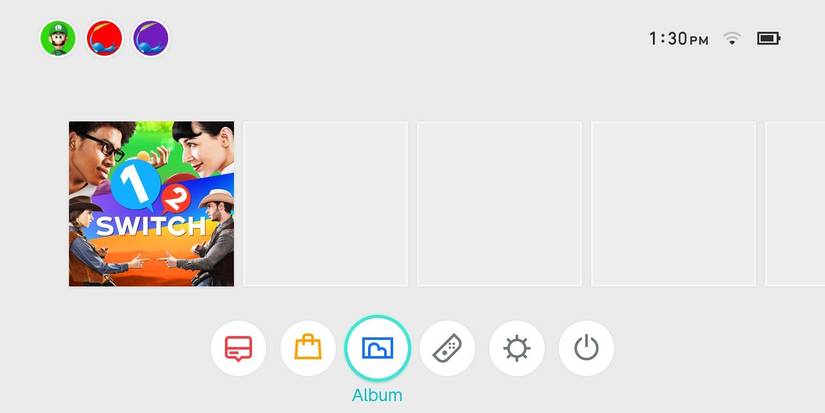Select the Power sleep mode icon
The width and height of the screenshot is (825, 413).
click(586, 348)
